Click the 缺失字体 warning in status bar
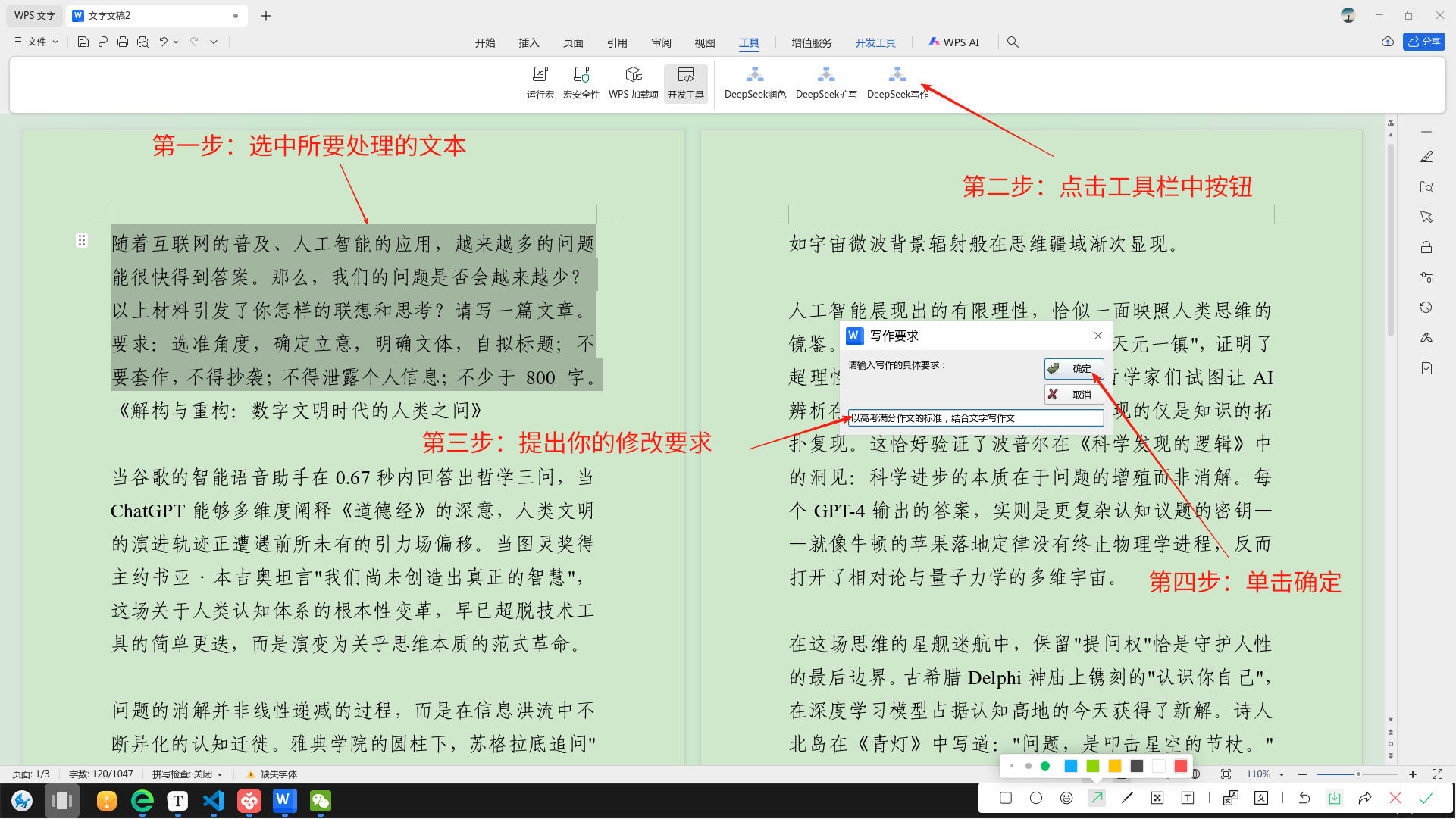 271,775
